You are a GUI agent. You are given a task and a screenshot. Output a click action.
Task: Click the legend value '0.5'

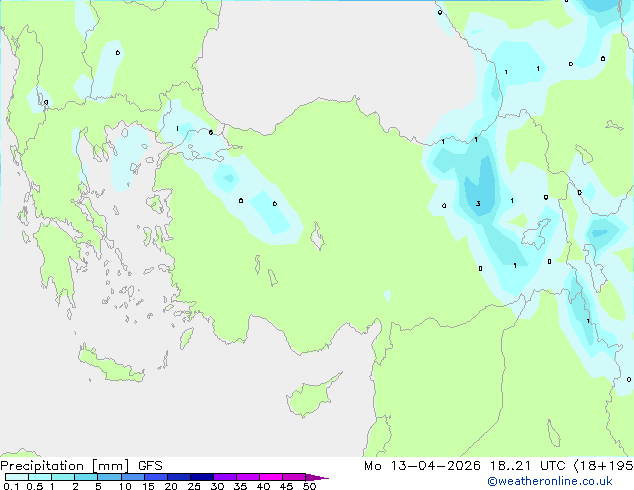coord(35,486)
